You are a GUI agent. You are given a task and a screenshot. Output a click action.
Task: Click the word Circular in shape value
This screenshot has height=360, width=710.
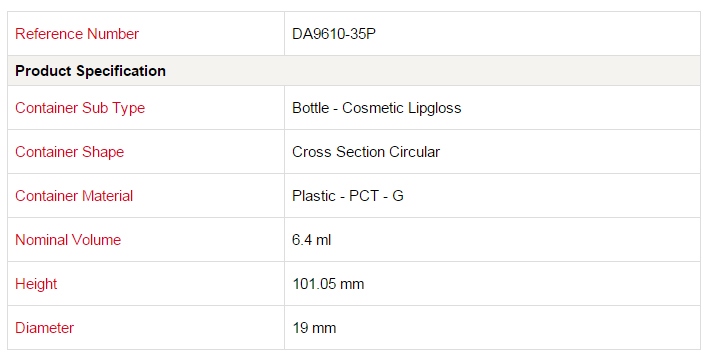[x=414, y=152]
